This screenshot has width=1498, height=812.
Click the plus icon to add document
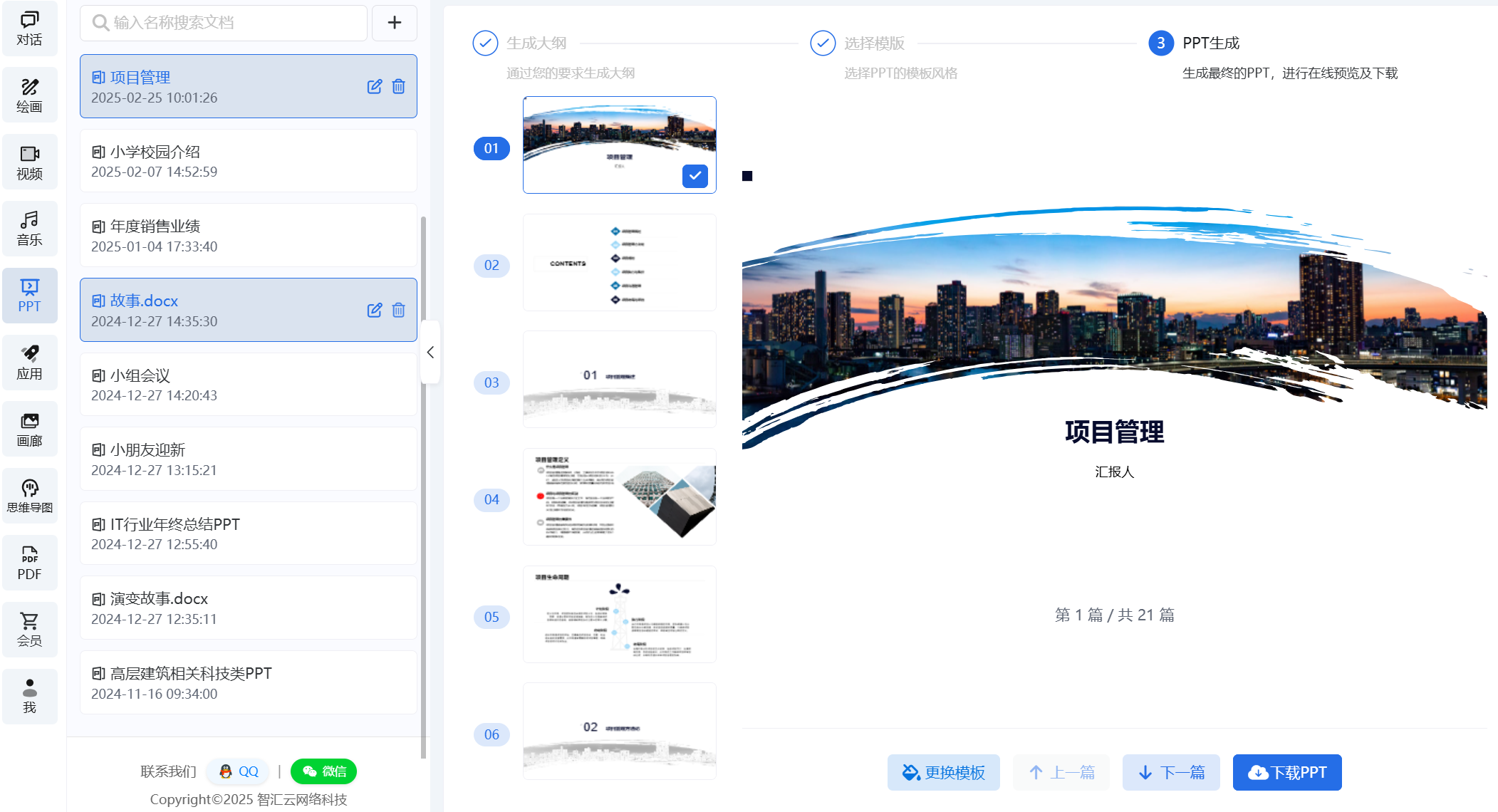click(x=394, y=23)
